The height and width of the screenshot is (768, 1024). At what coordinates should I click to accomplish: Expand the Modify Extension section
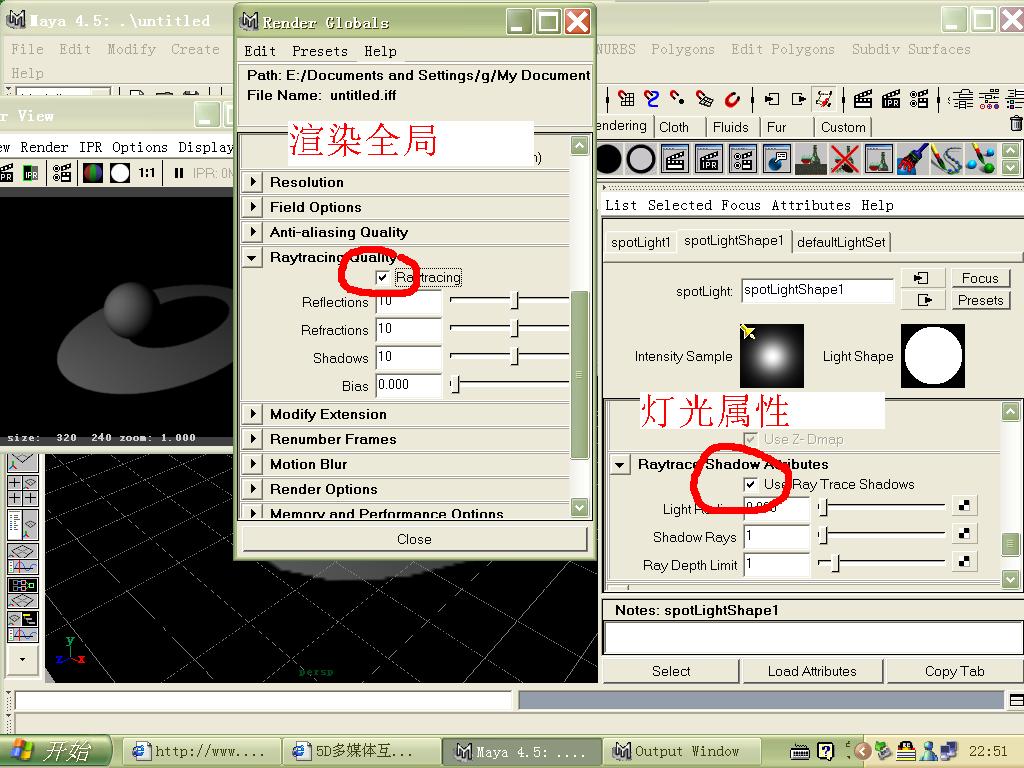[x=253, y=414]
